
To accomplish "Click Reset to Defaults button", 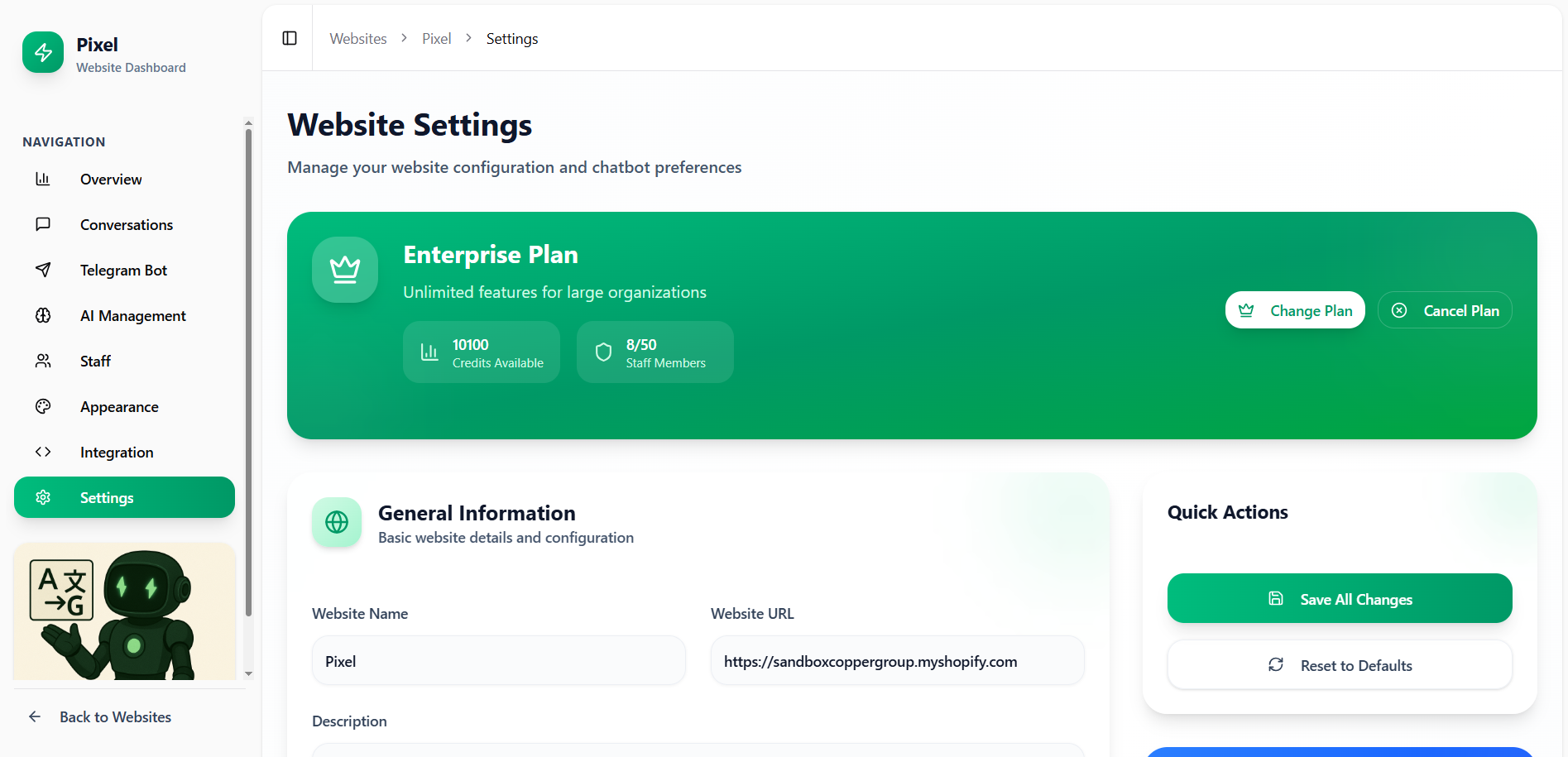I will (x=1340, y=664).
